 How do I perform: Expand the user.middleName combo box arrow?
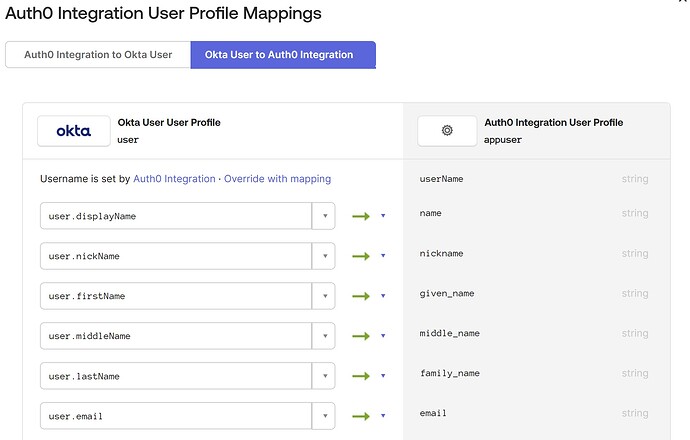[x=324, y=336]
